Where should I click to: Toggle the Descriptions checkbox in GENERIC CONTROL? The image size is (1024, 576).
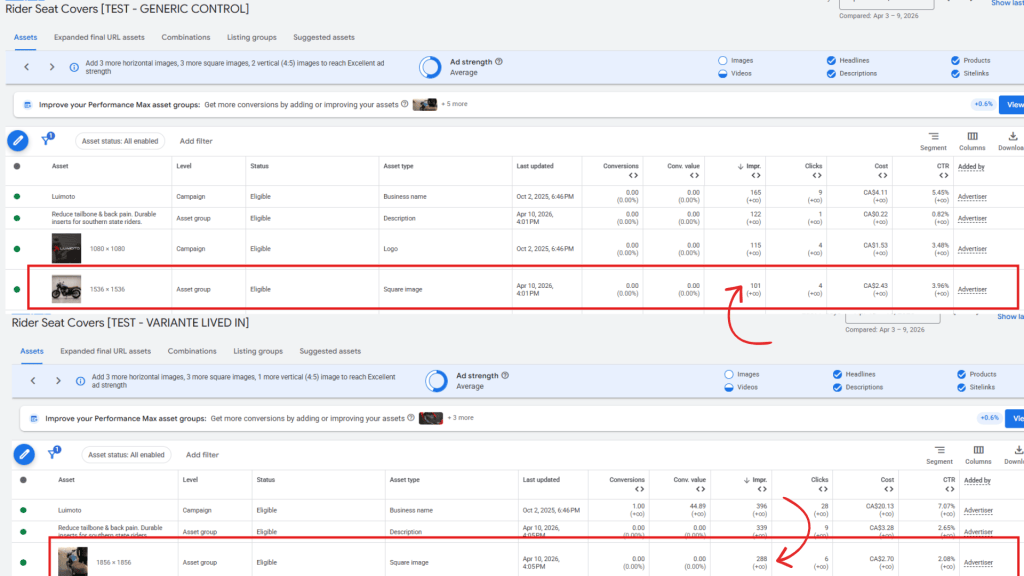coord(831,73)
